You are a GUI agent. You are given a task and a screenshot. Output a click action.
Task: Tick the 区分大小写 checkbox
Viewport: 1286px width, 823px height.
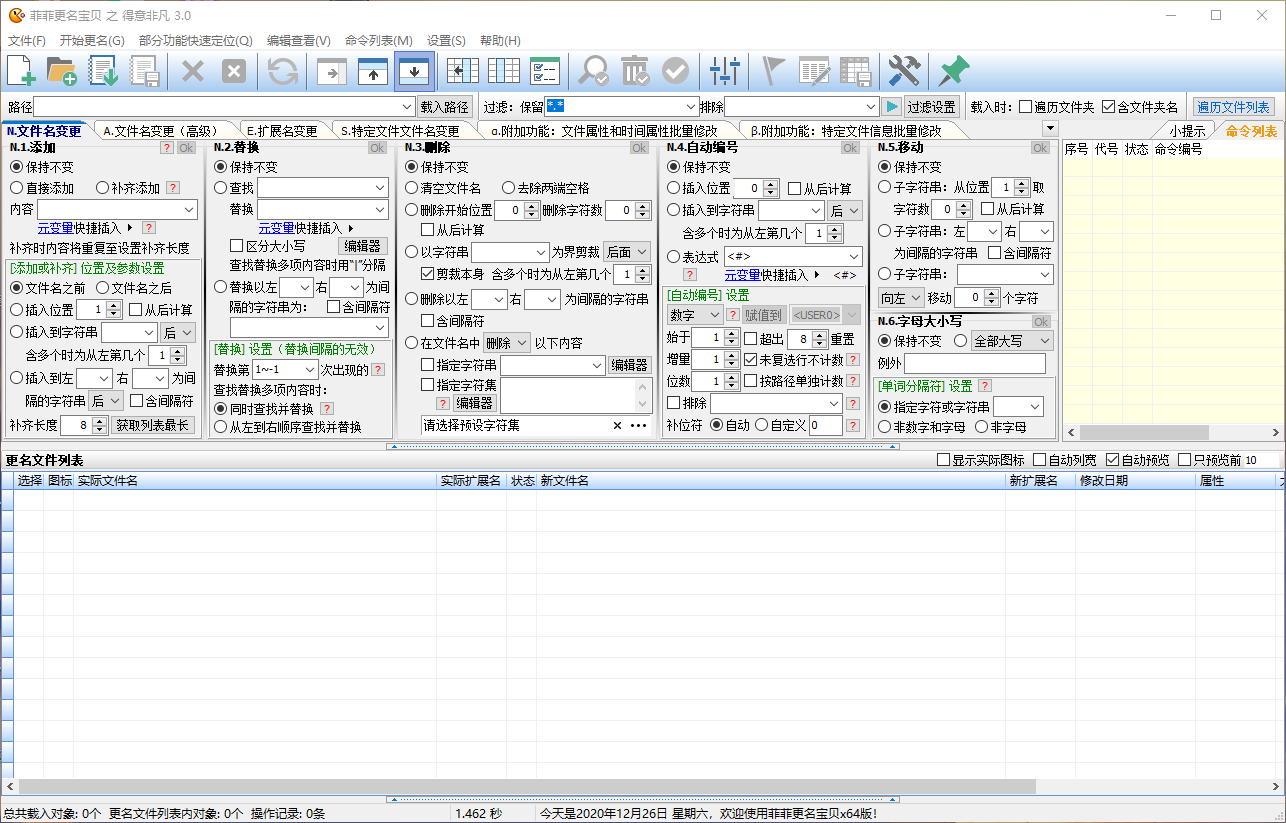237,246
